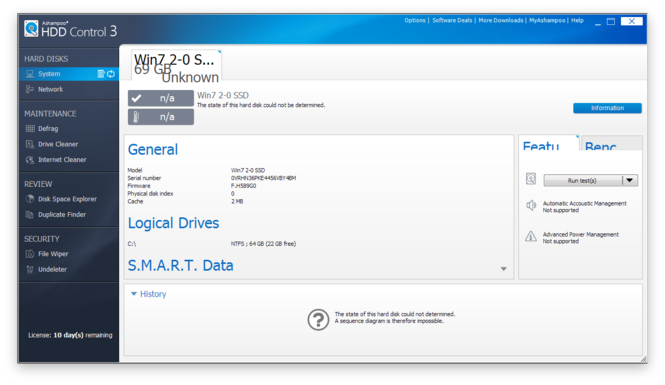
Task: Click the refresh icon on the System row
Action: (111, 74)
